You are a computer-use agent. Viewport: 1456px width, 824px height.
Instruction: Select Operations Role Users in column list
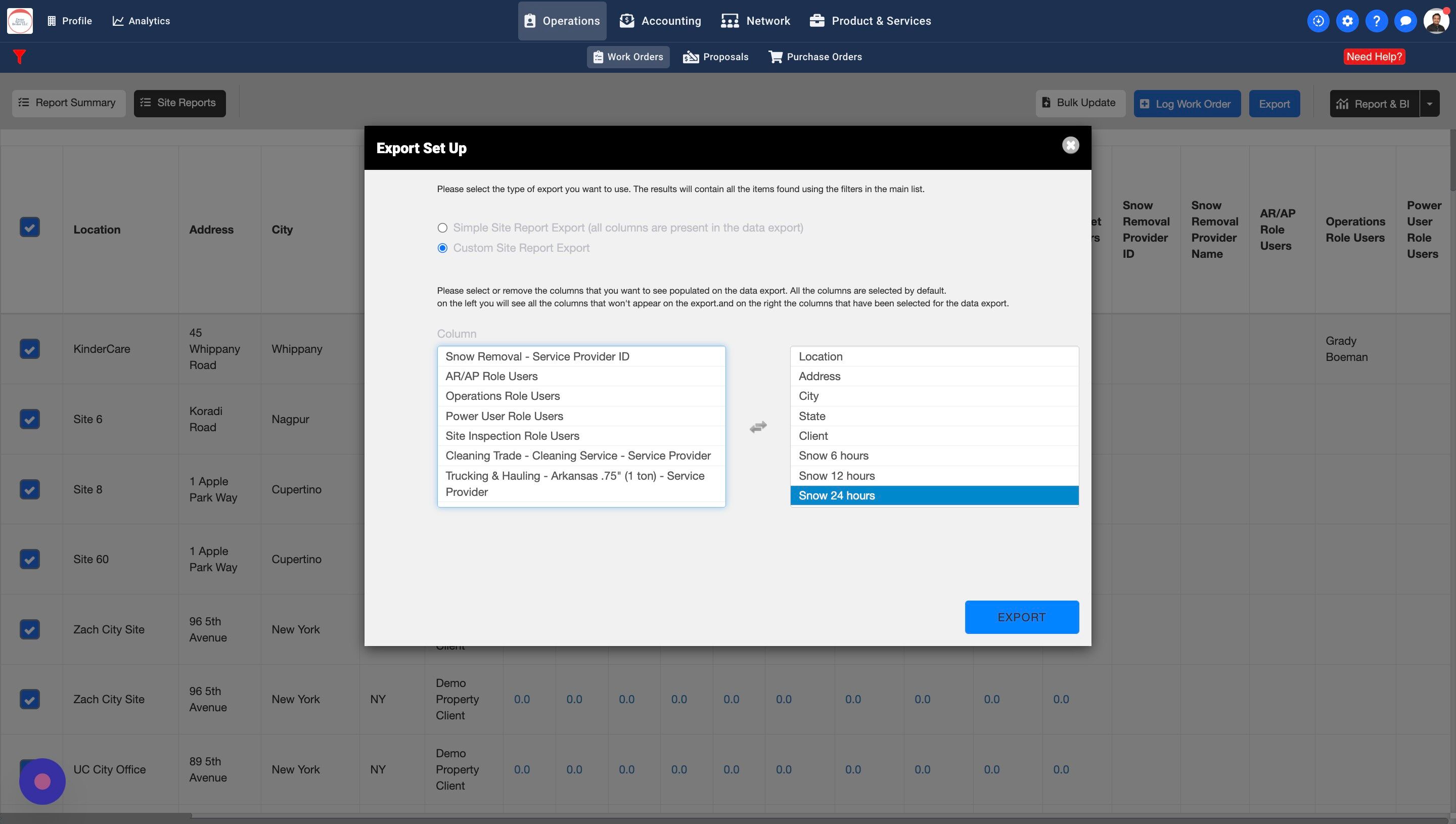(x=503, y=396)
